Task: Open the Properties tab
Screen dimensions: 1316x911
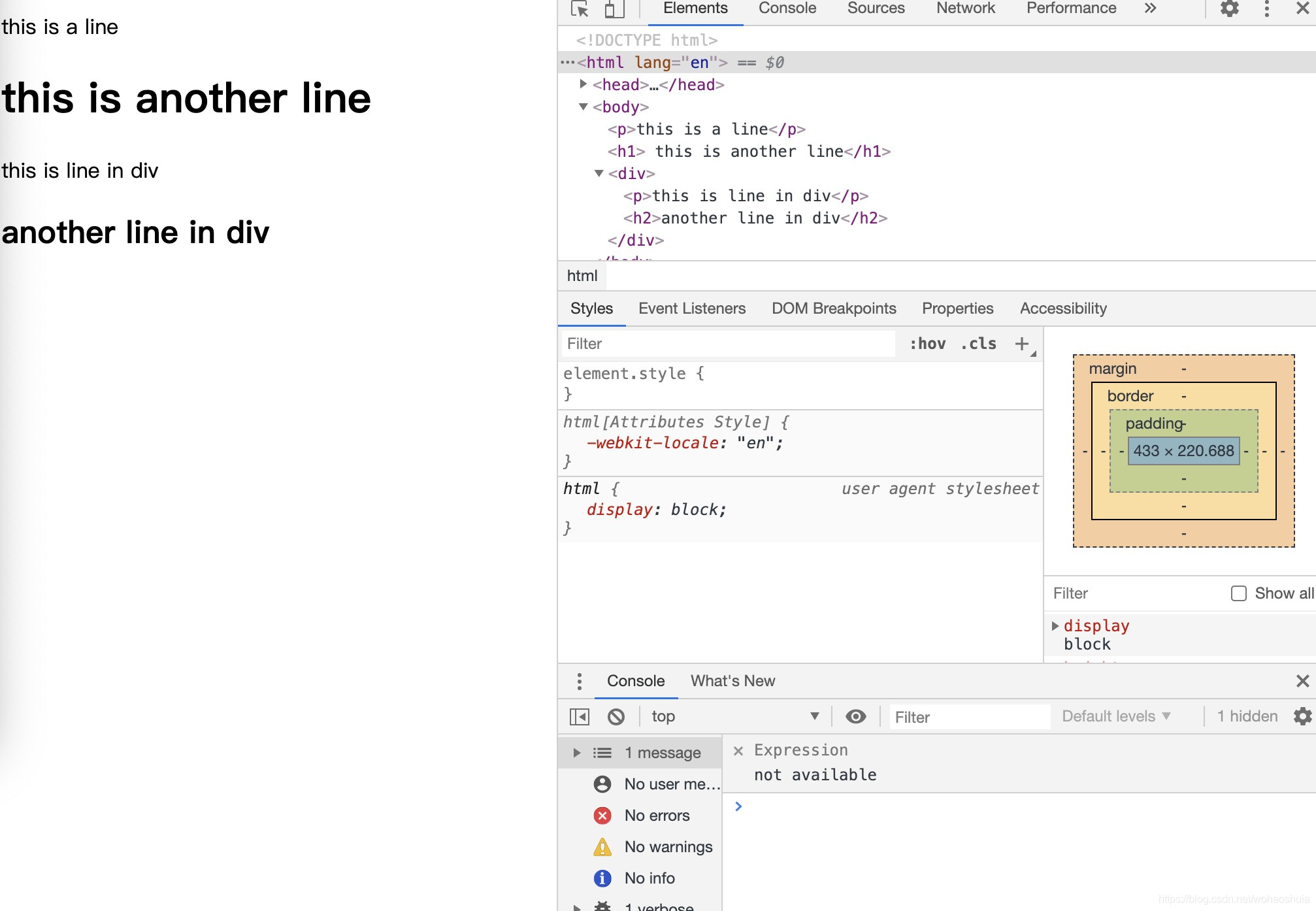Action: click(x=957, y=308)
